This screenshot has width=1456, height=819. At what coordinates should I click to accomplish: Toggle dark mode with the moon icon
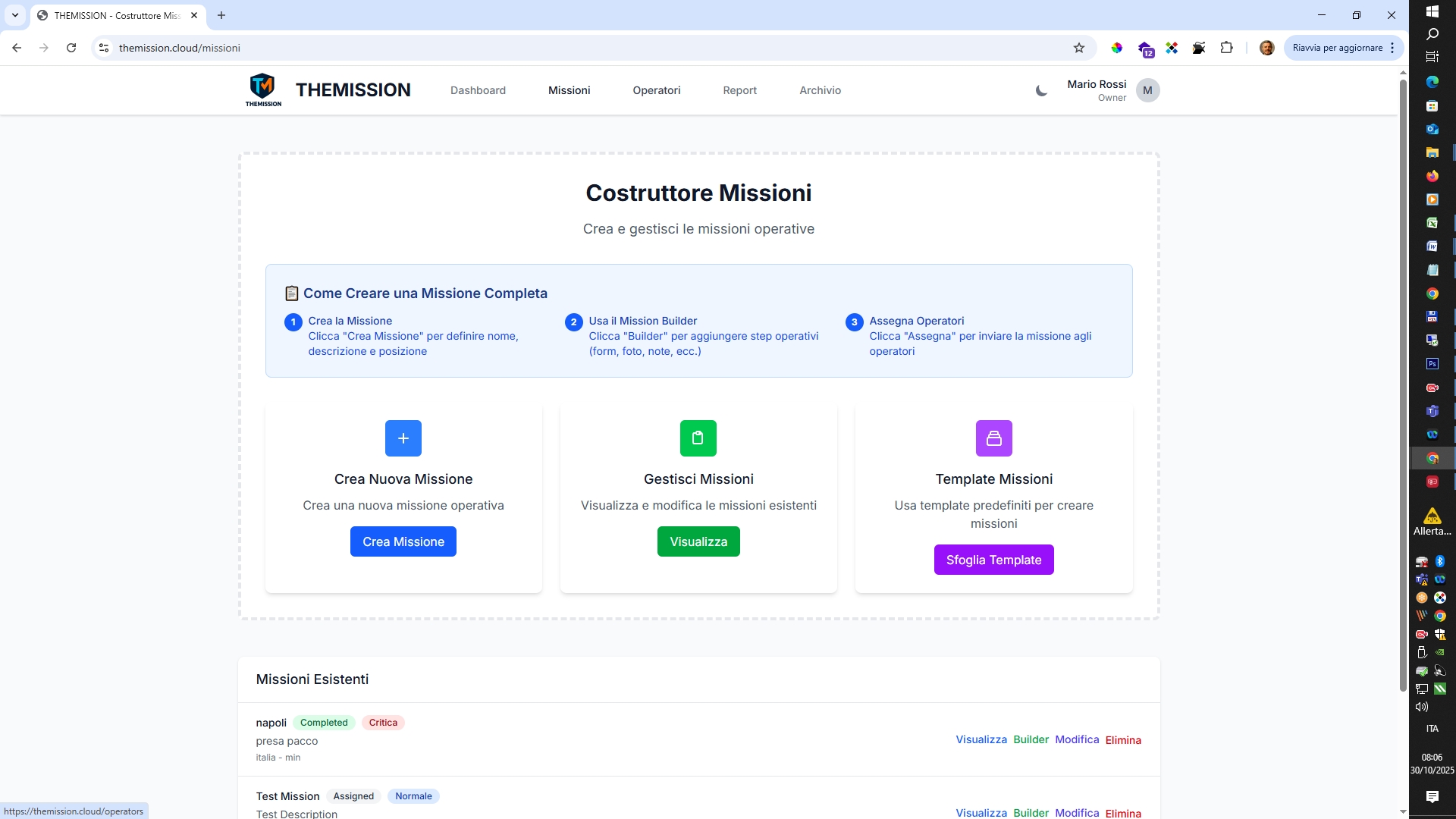(1041, 91)
